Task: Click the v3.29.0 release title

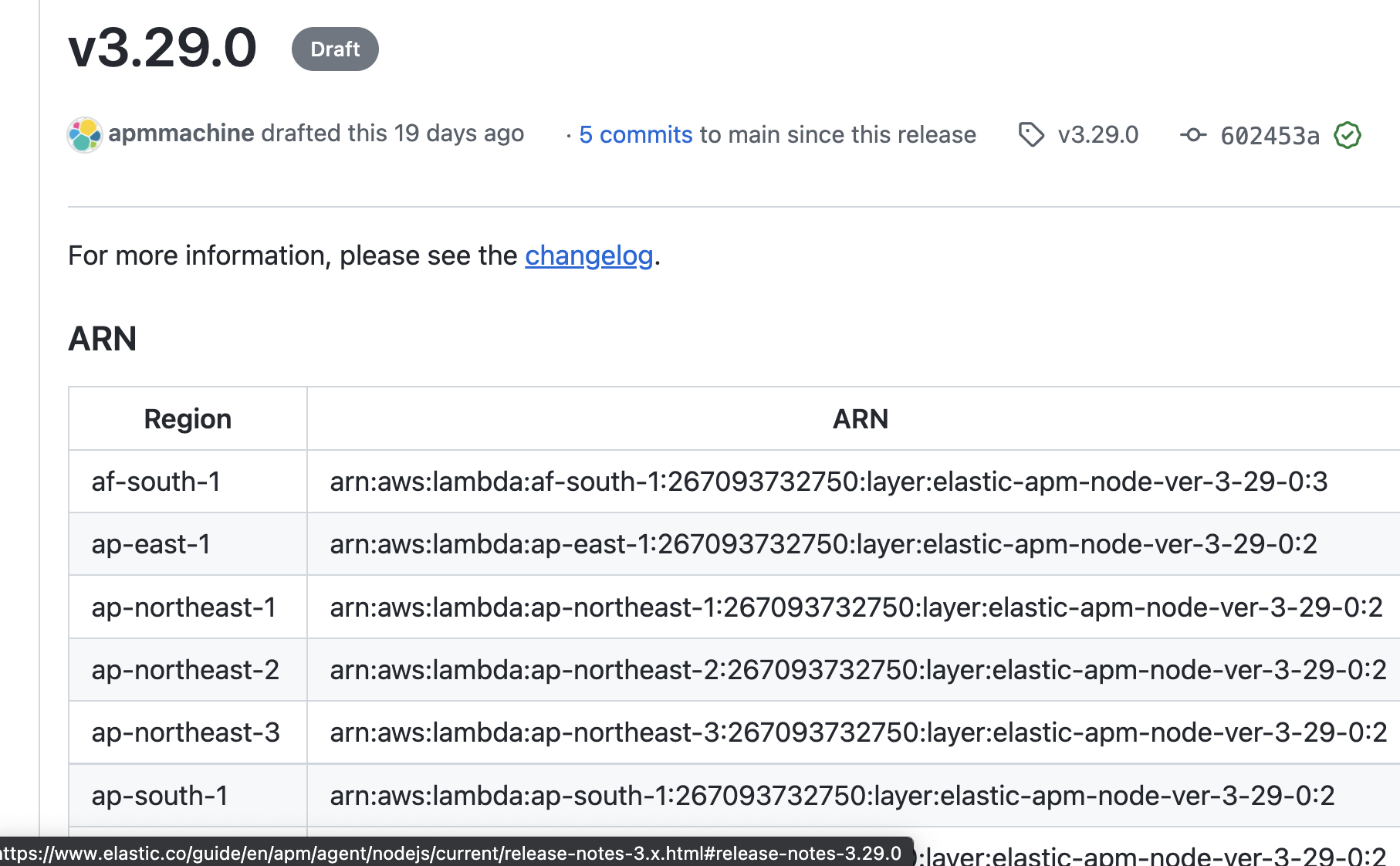Action: click(x=163, y=48)
